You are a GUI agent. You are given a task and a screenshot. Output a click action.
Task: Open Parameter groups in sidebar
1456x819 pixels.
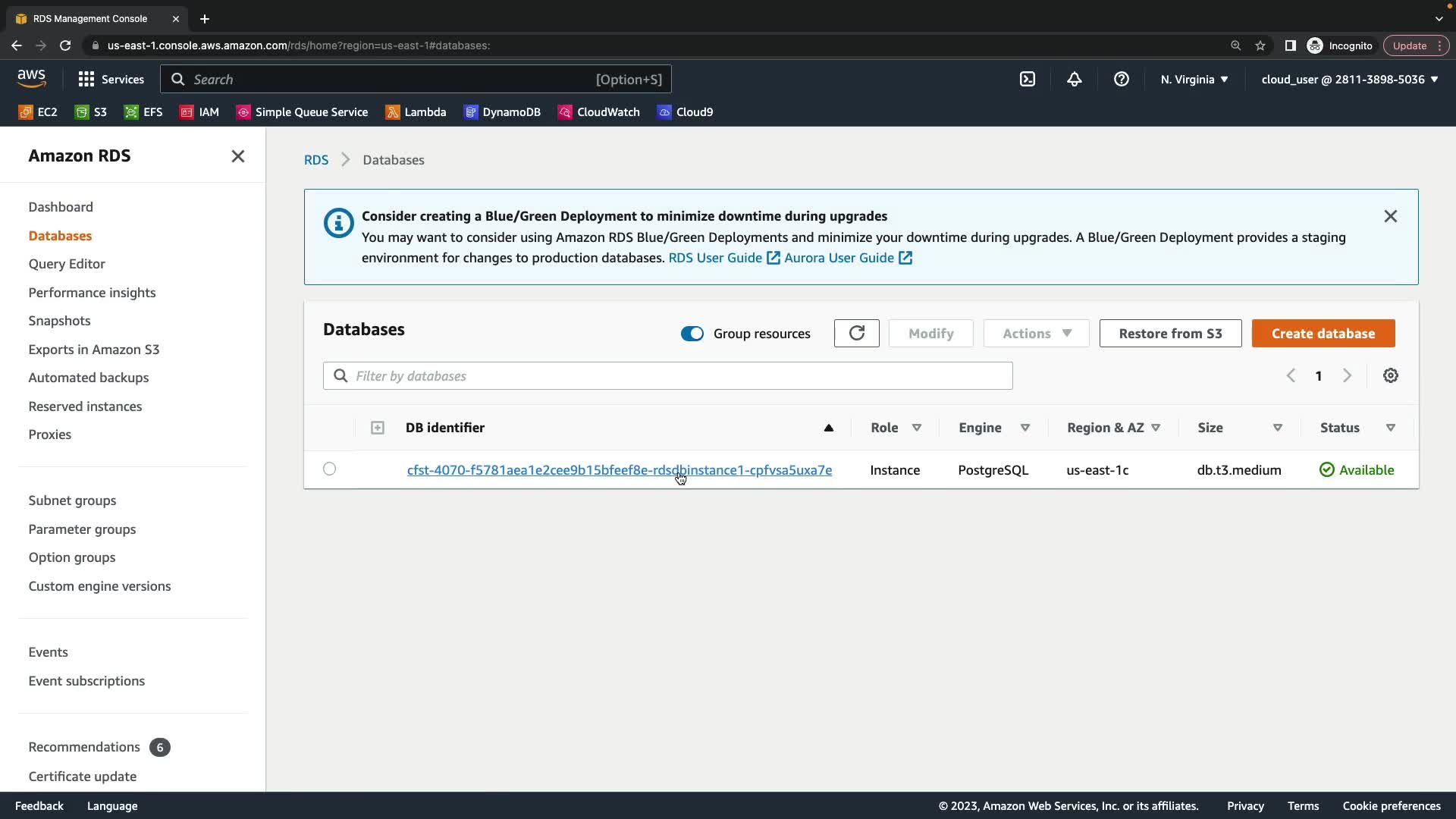click(x=82, y=529)
